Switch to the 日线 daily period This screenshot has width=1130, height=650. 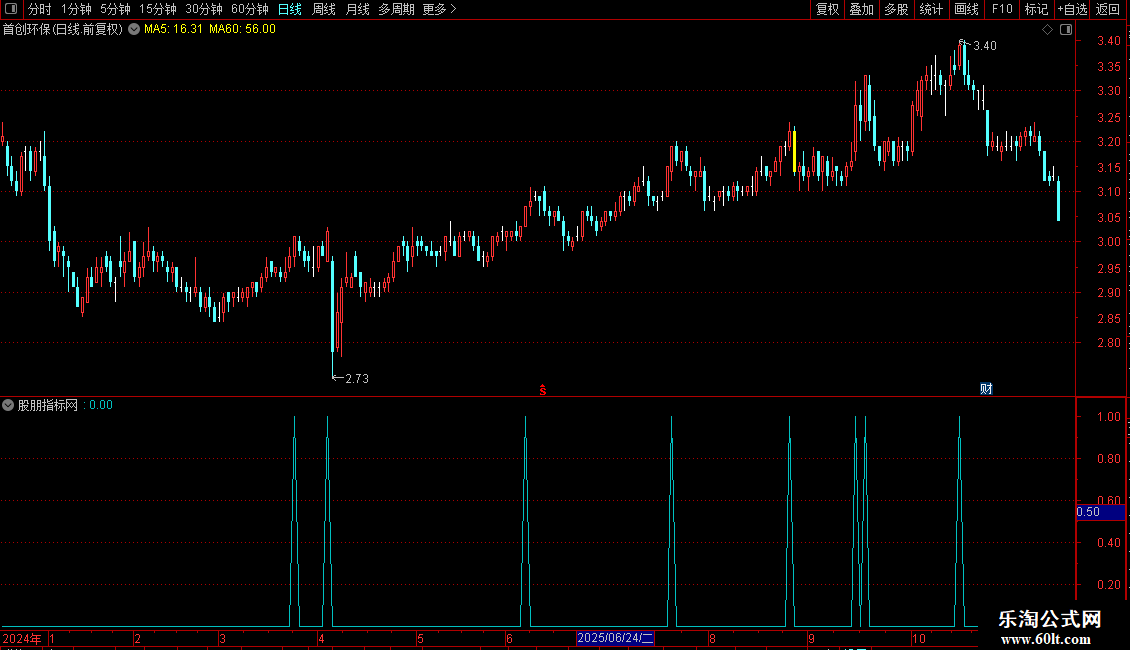coord(290,9)
